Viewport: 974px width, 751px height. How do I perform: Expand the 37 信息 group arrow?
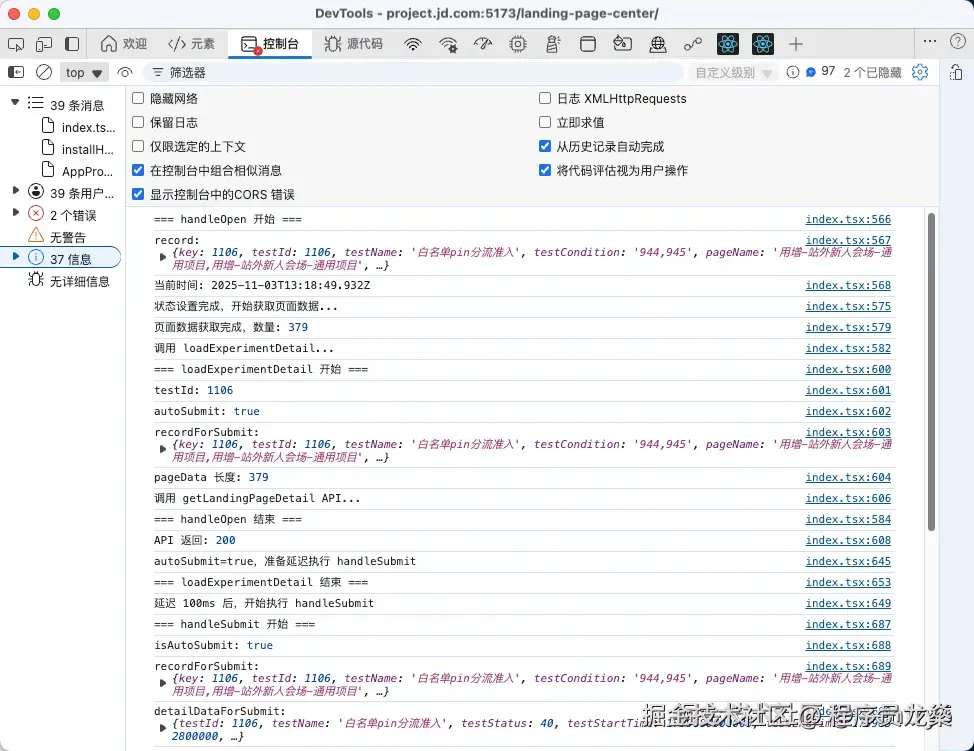(16, 256)
